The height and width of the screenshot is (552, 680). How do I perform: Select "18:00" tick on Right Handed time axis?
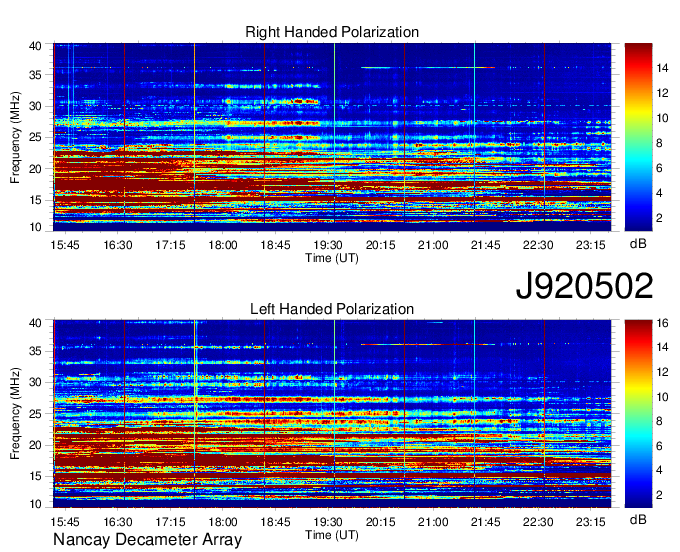point(223,245)
